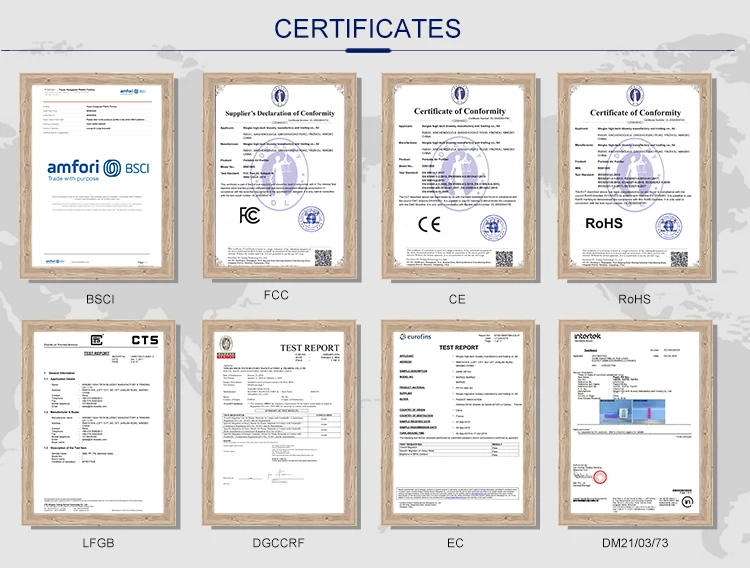Click the 'RoHS' caption below the frame
Image resolution: width=750 pixels, height=578 pixels.
coord(634,300)
